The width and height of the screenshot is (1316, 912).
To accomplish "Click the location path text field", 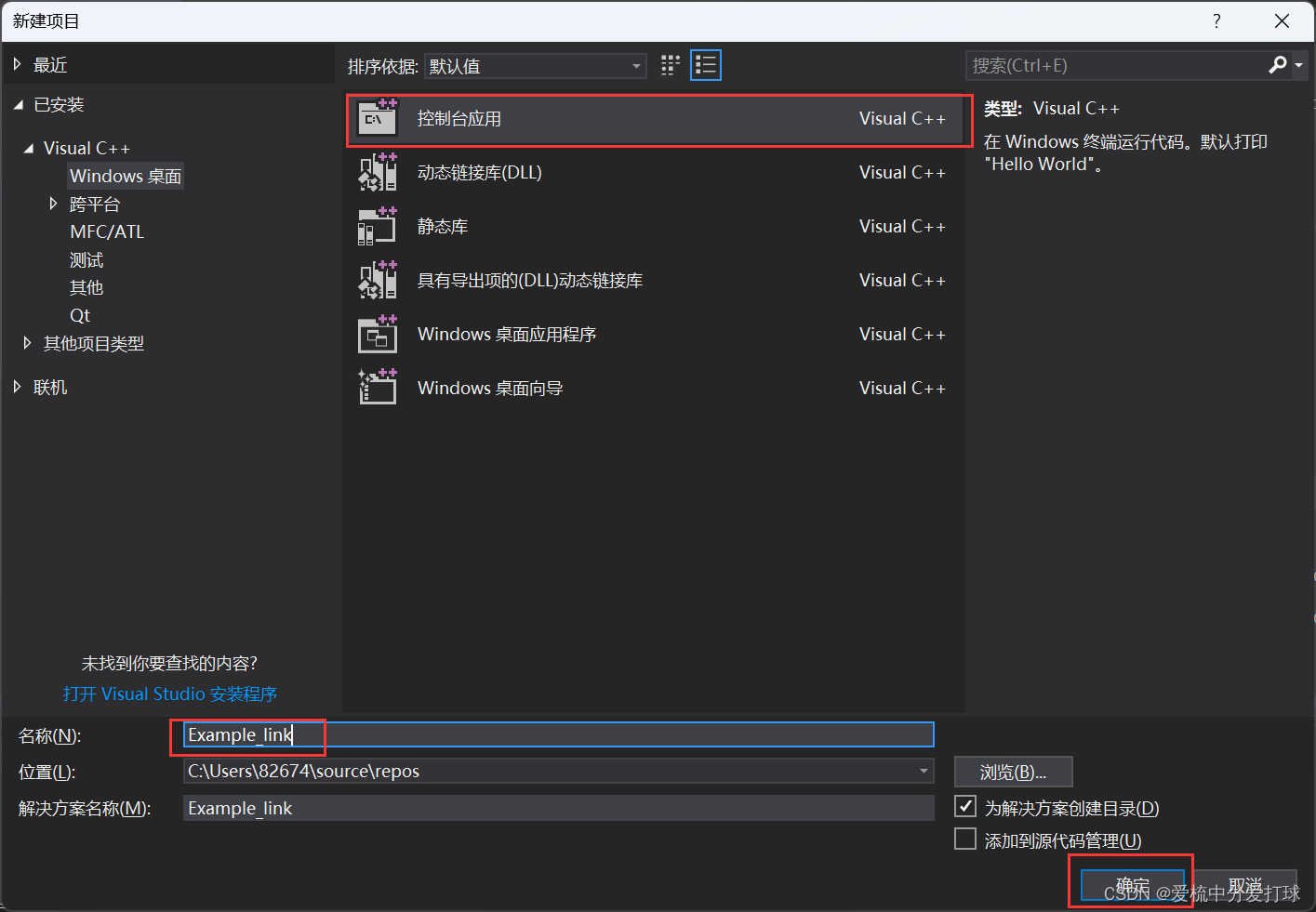I will pyautogui.click(x=549, y=771).
